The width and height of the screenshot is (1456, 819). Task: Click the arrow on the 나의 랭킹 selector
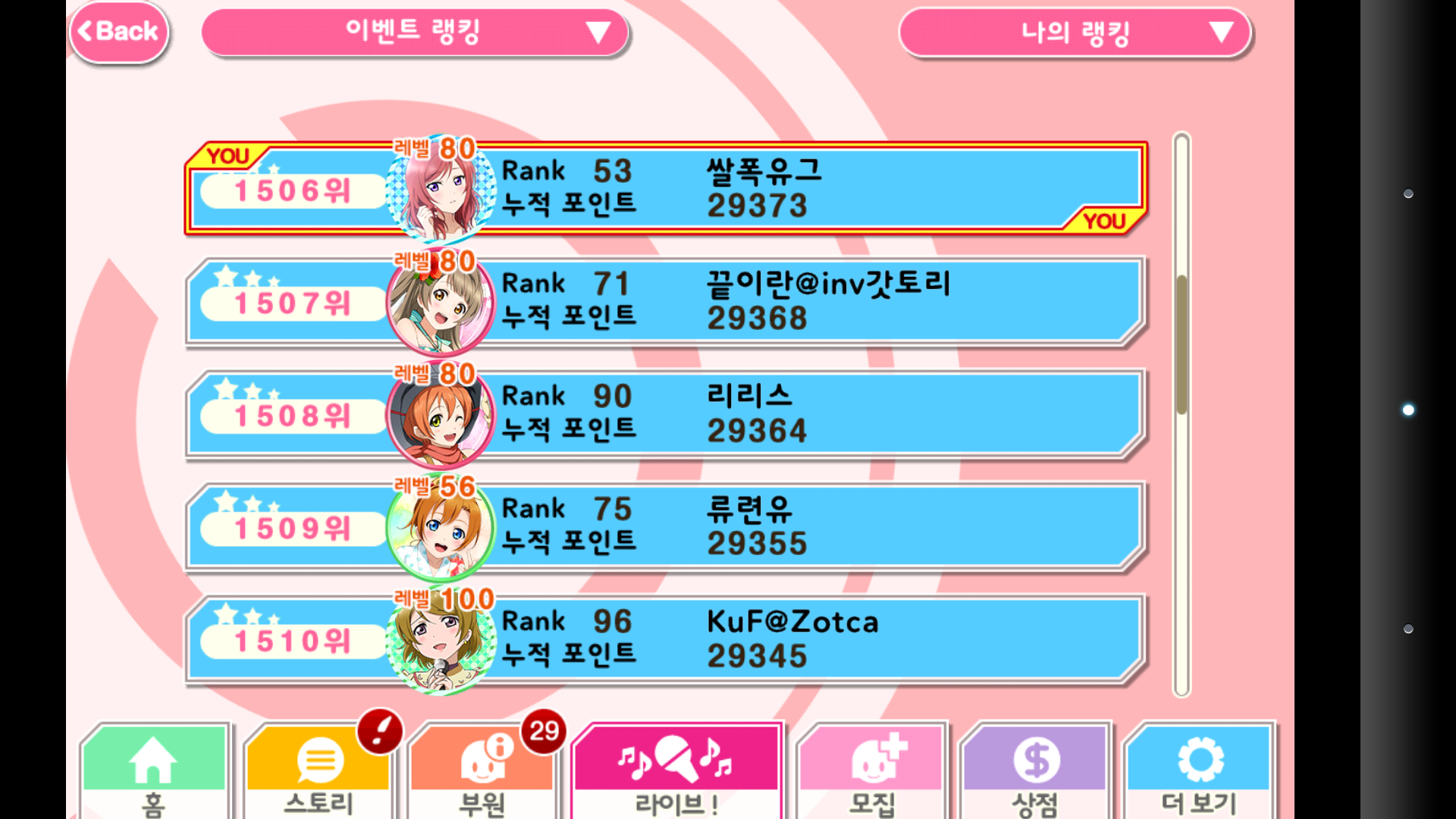click(1220, 32)
